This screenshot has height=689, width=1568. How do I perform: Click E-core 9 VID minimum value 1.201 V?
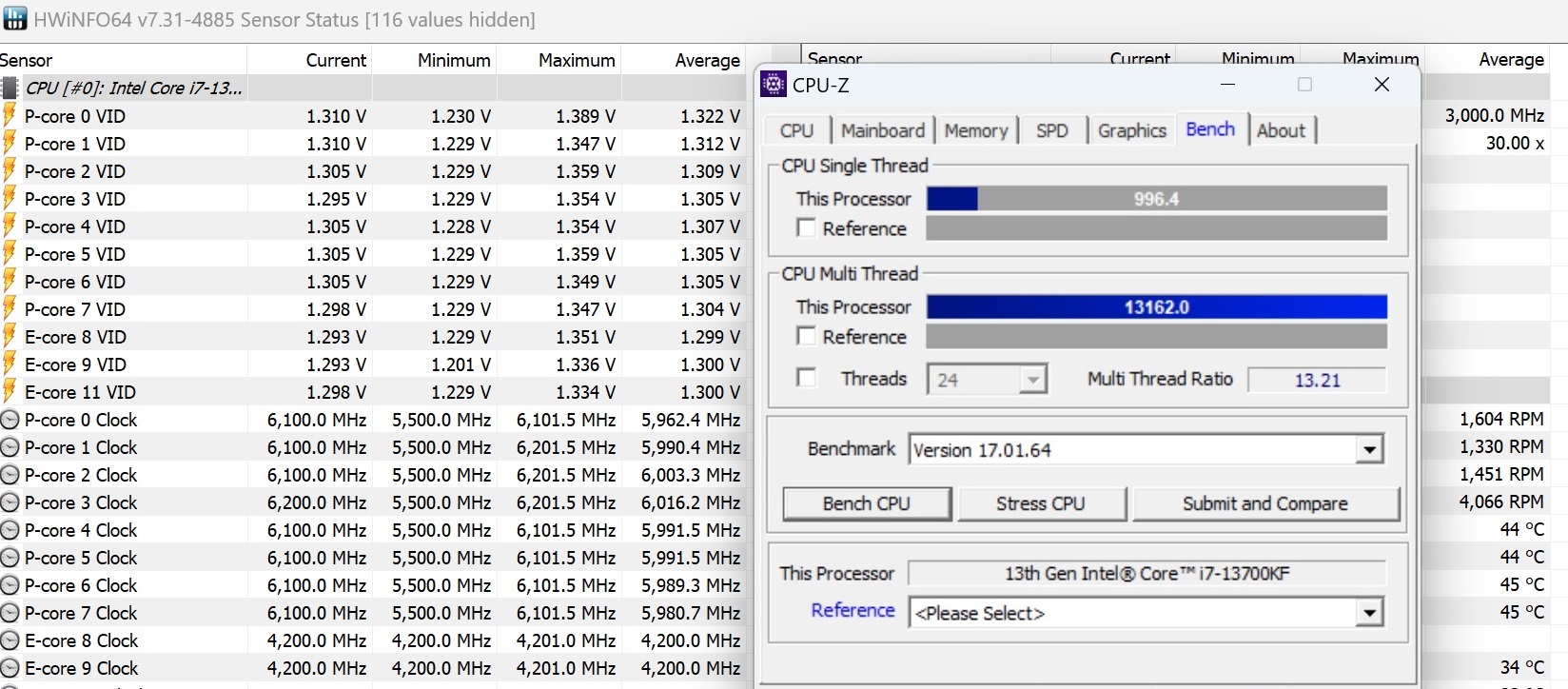click(461, 364)
